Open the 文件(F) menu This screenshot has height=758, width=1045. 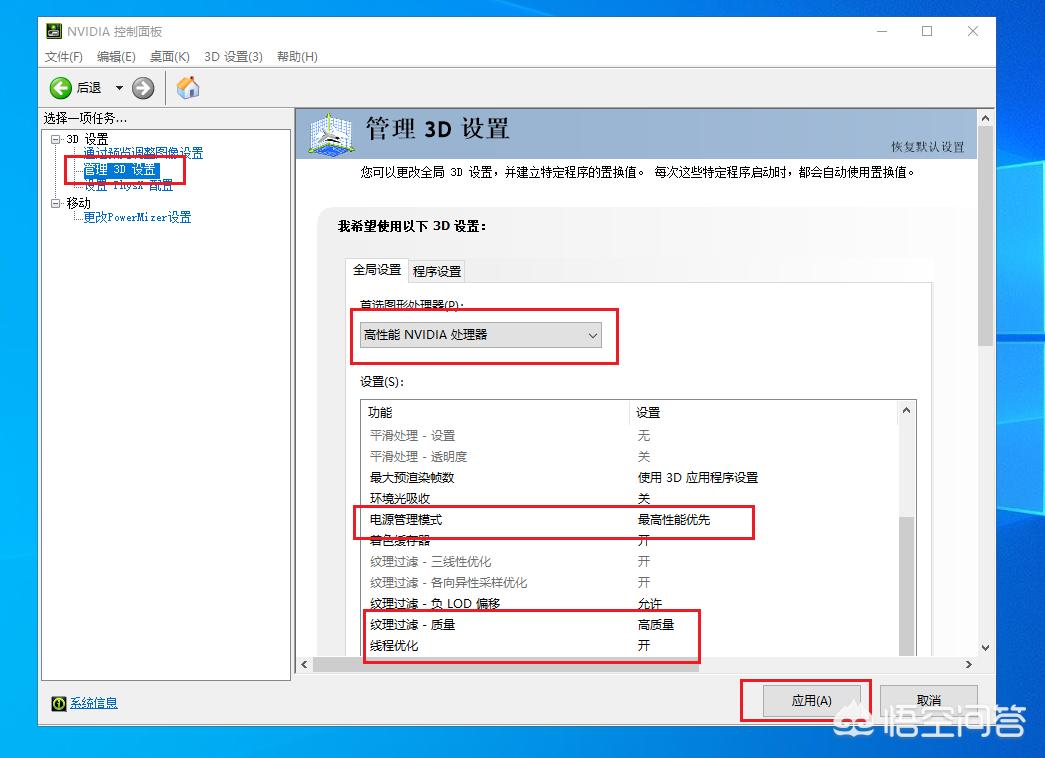pyautogui.click(x=63, y=57)
